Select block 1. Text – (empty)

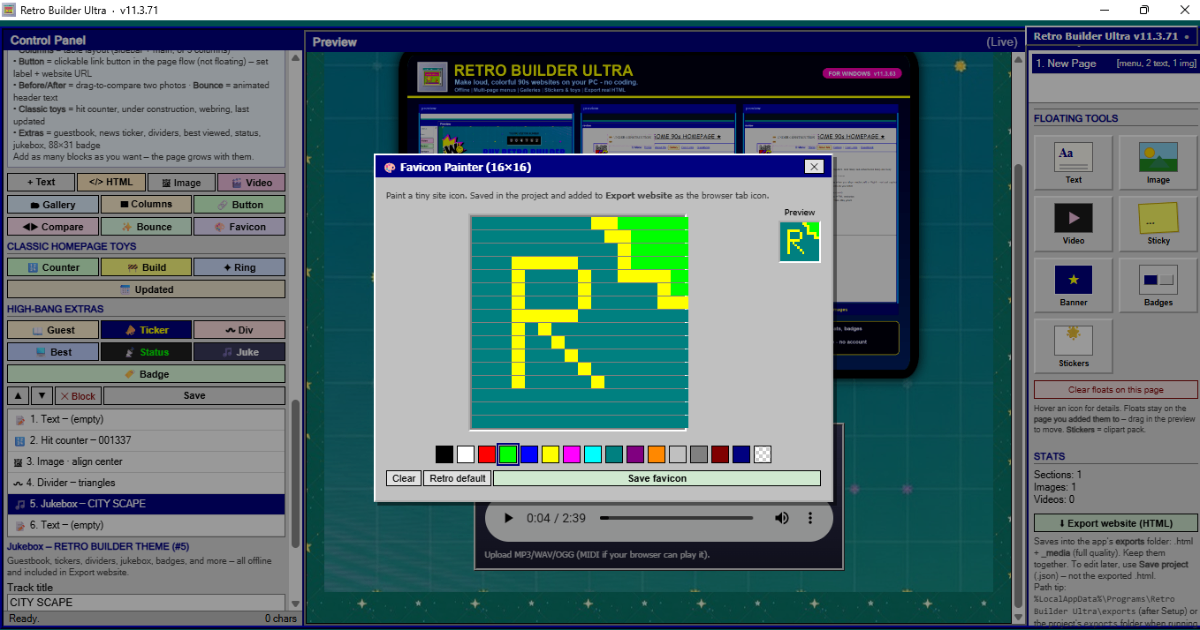[146, 420]
